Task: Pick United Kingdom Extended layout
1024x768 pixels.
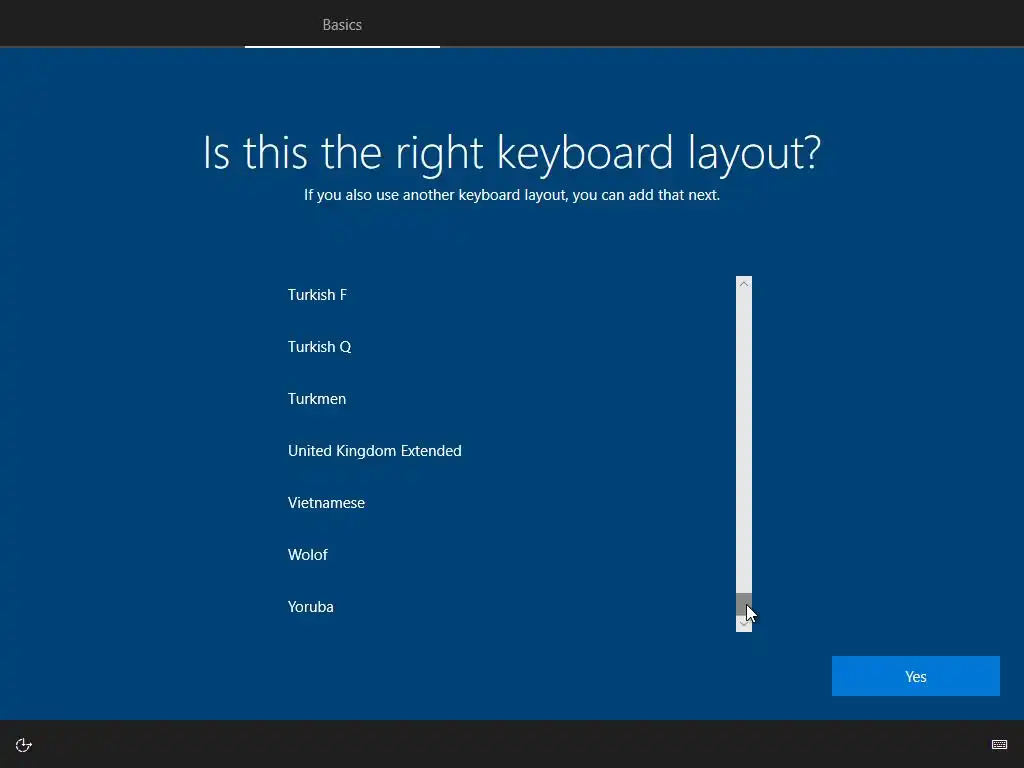Action: (x=511, y=451)
